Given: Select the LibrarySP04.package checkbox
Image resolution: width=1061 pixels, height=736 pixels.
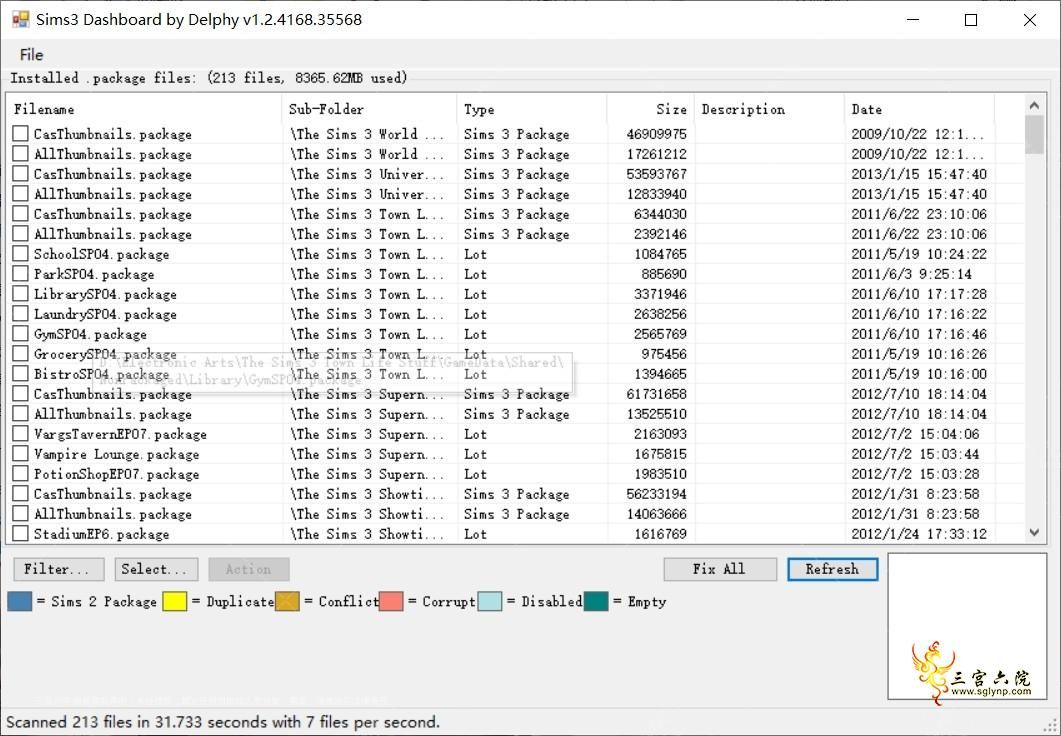Looking at the screenshot, I should [20, 294].
